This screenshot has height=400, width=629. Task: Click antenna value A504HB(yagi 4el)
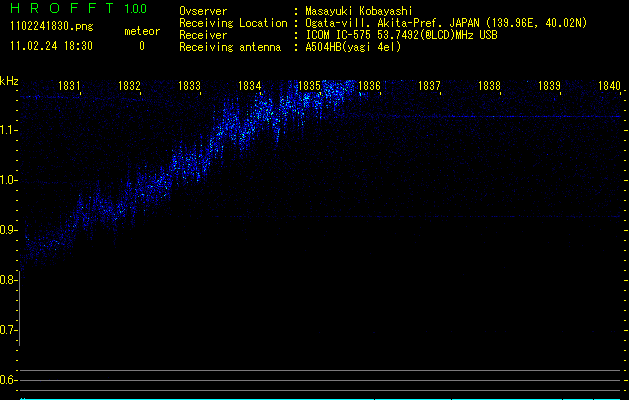pos(353,47)
